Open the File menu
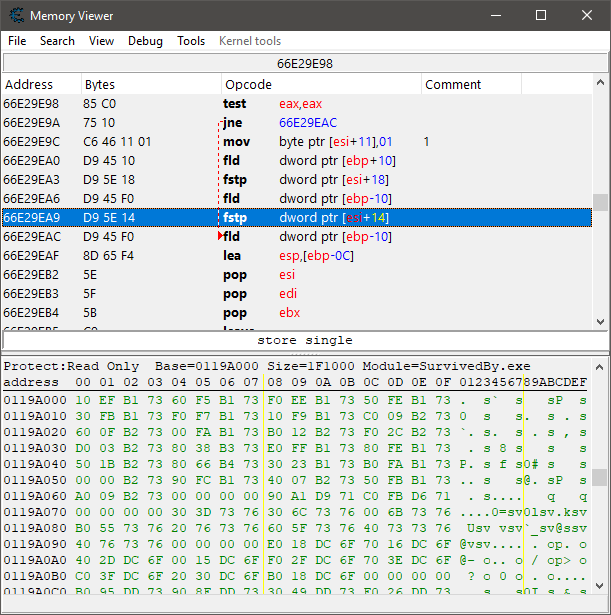Viewport: 611px width, 615px height. [17, 41]
